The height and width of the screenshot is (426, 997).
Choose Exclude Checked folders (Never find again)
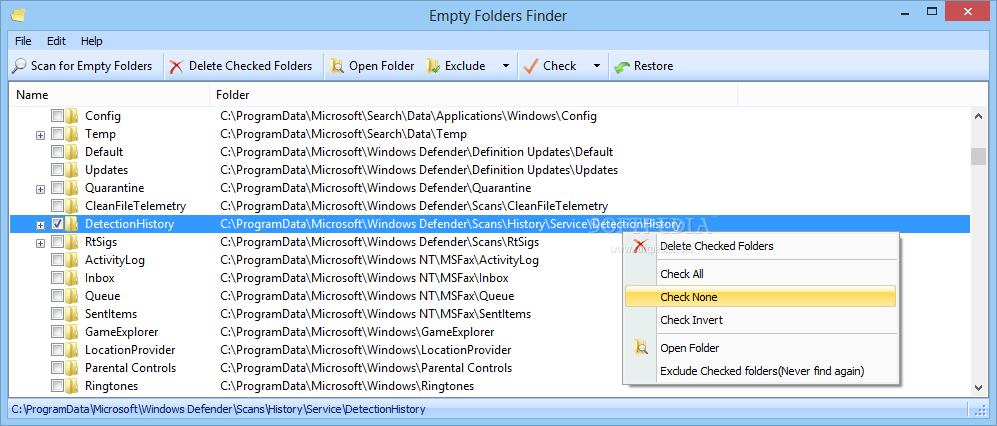[760, 371]
